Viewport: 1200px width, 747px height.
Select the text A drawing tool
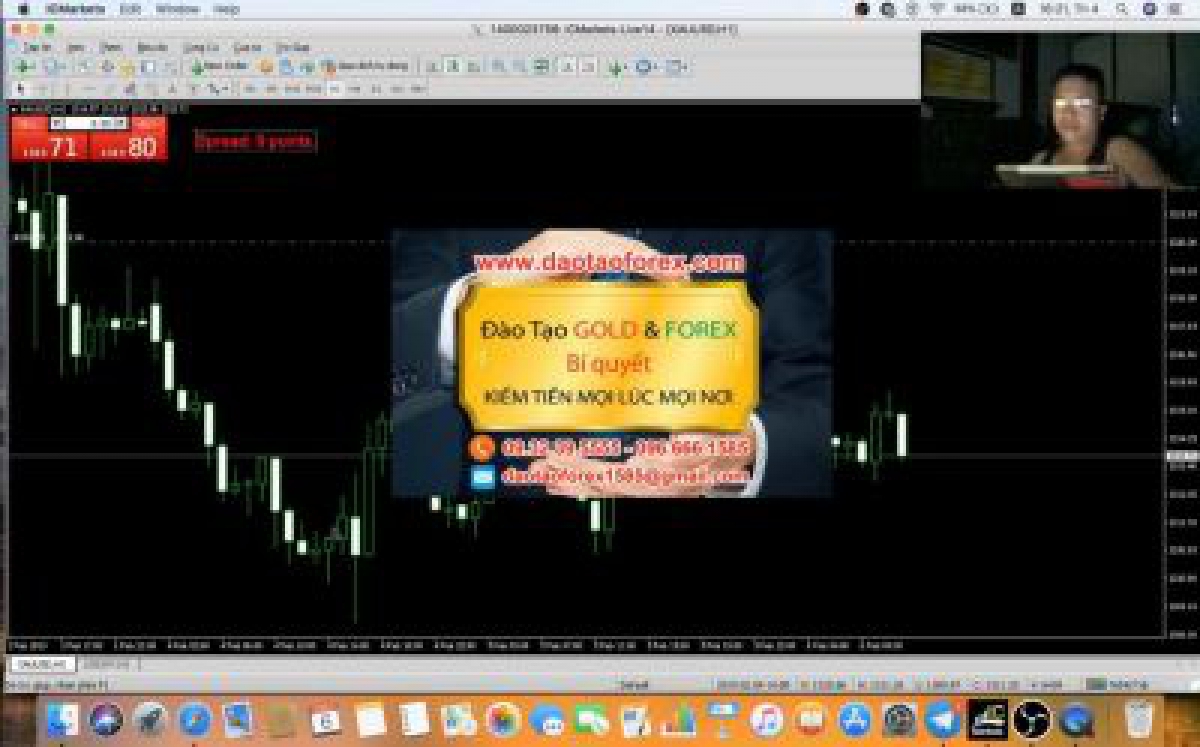(172, 89)
